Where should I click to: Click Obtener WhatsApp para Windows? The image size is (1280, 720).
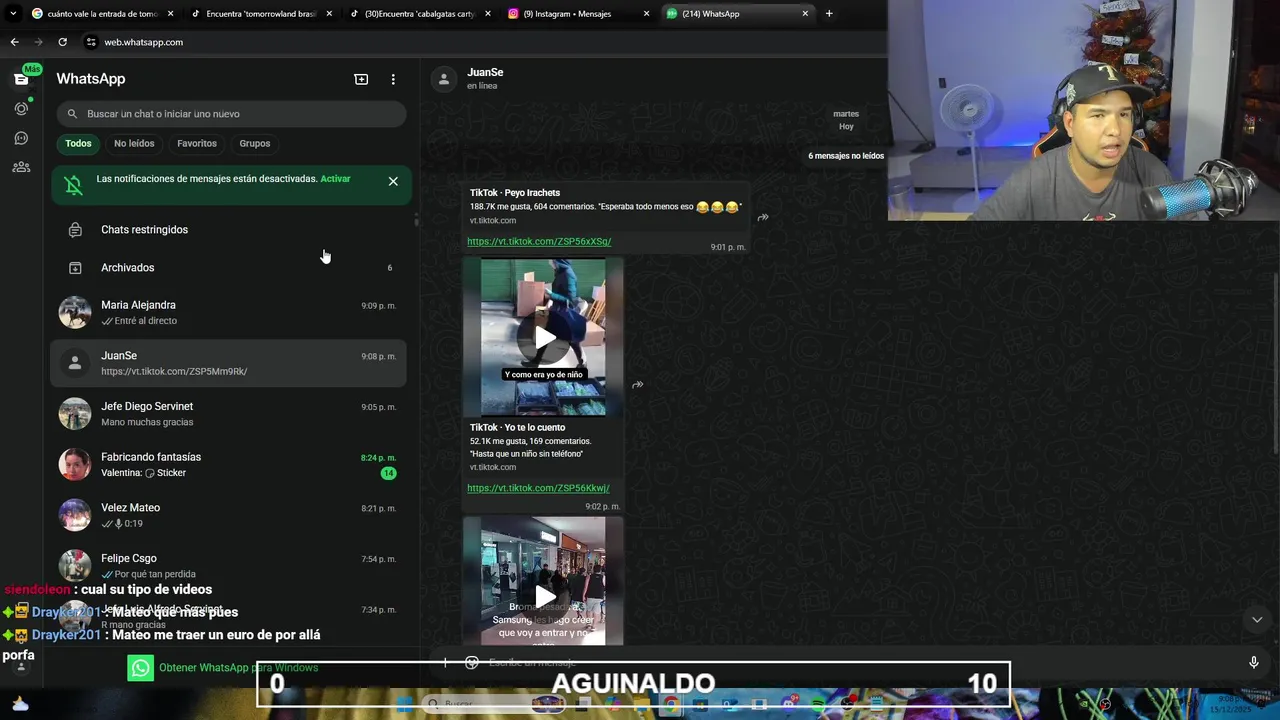[238, 668]
